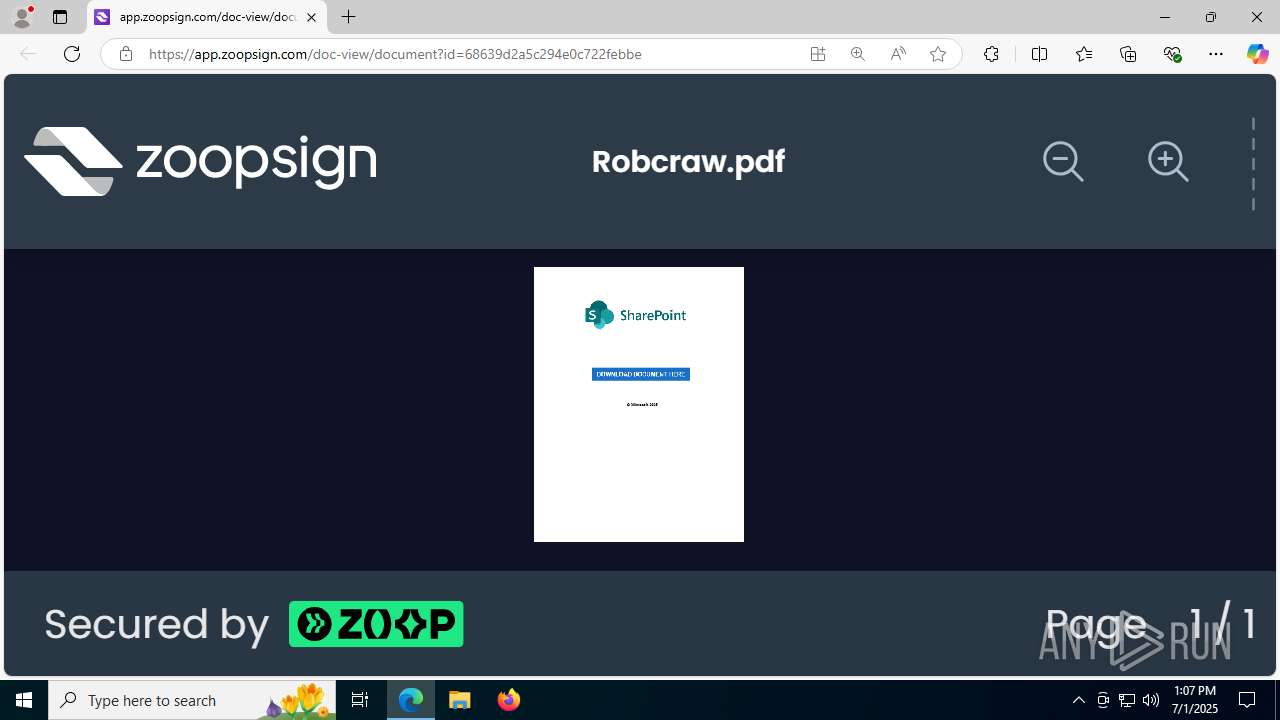
Task: Select the app.zoopsign.com tab
Action: [206, 17]
